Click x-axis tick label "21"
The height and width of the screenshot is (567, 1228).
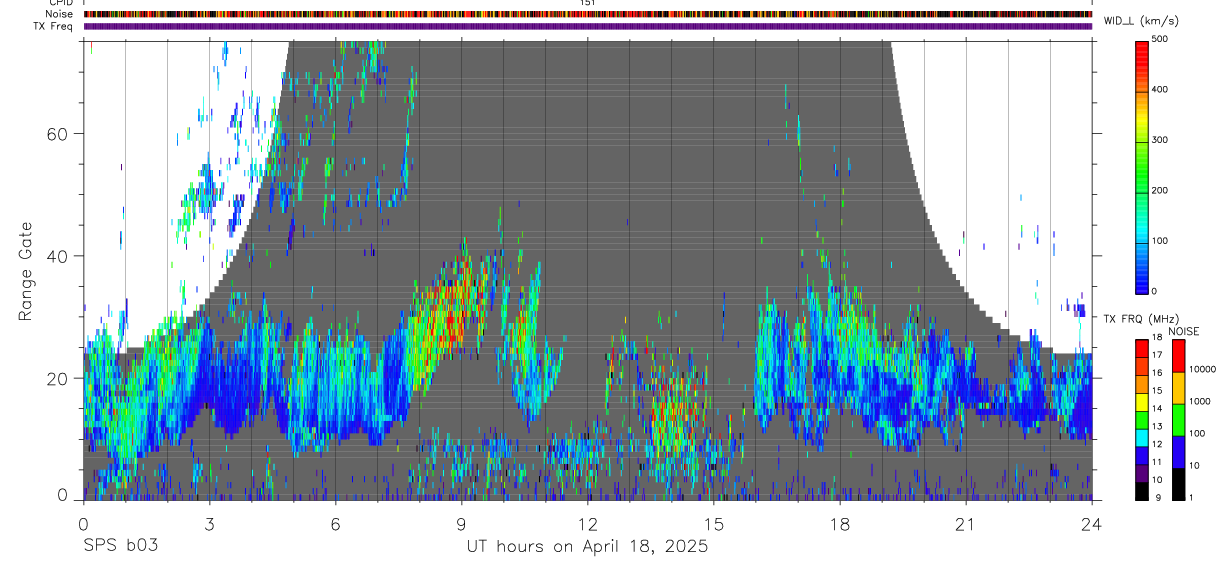click(x=966, y=523)
